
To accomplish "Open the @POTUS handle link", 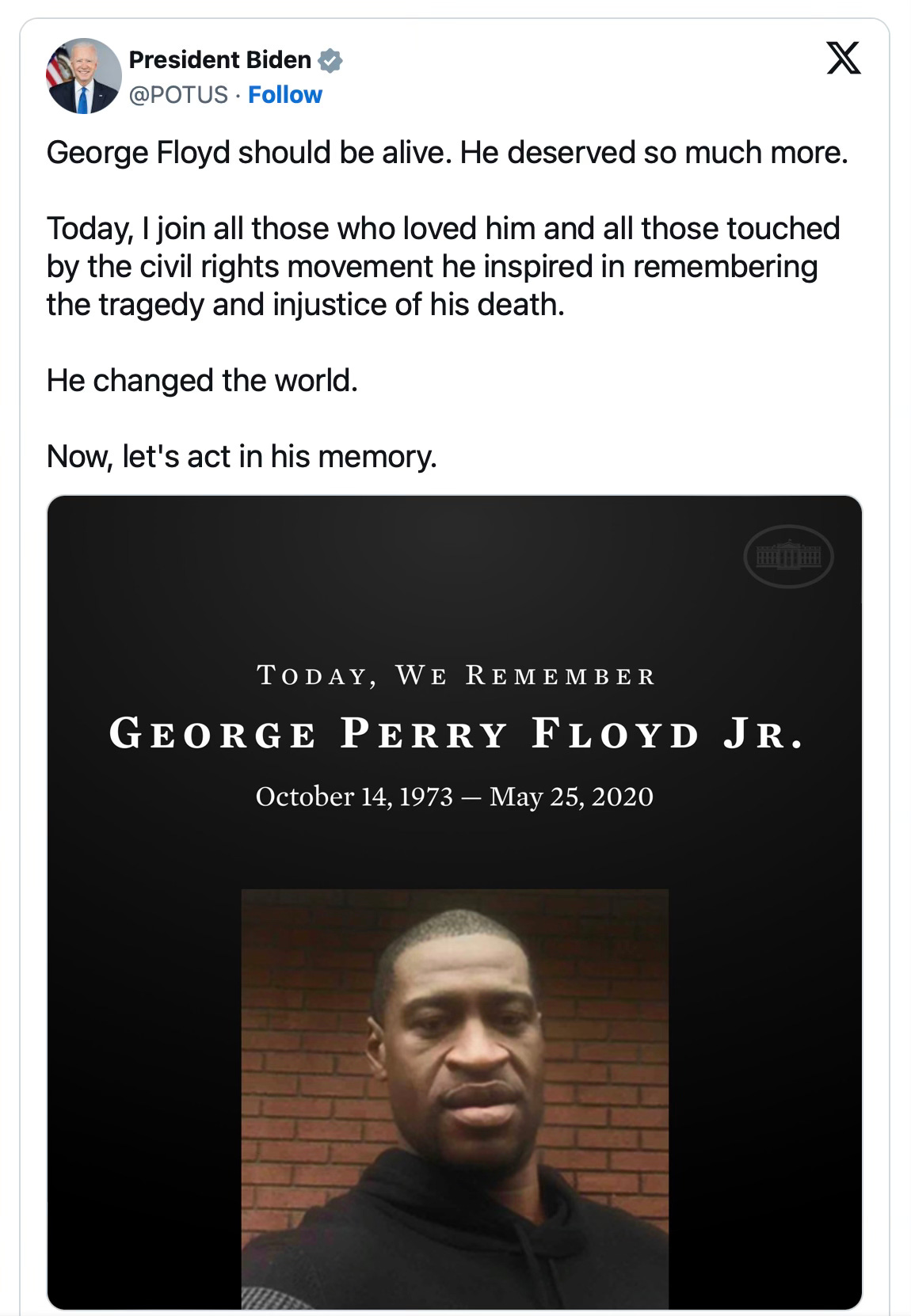I will coord(178,95).
